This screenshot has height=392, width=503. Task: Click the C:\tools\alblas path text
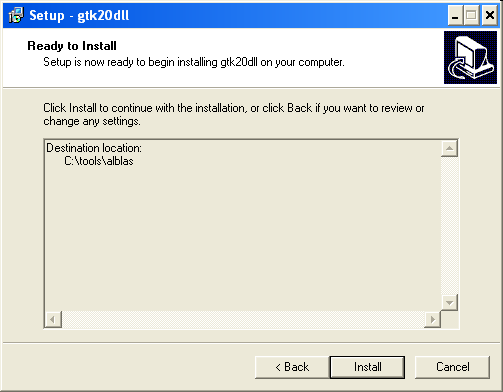[99, 161]
